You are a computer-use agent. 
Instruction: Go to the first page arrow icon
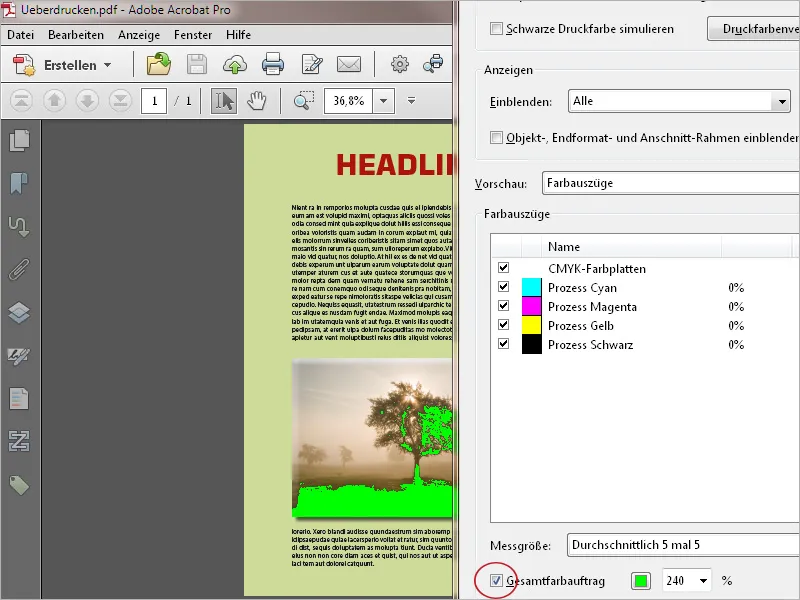21,101
